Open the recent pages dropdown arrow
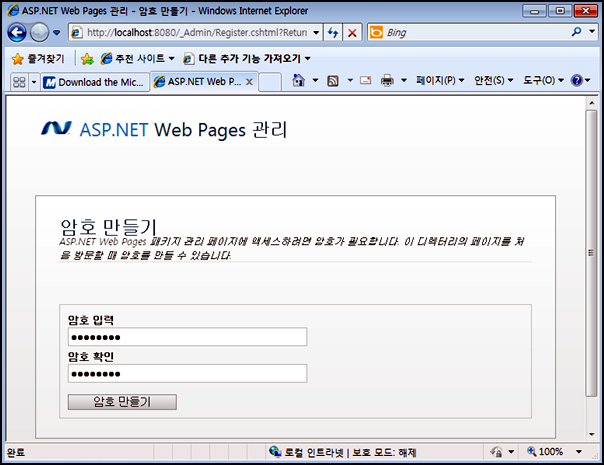604x465 pixels. 57,33
